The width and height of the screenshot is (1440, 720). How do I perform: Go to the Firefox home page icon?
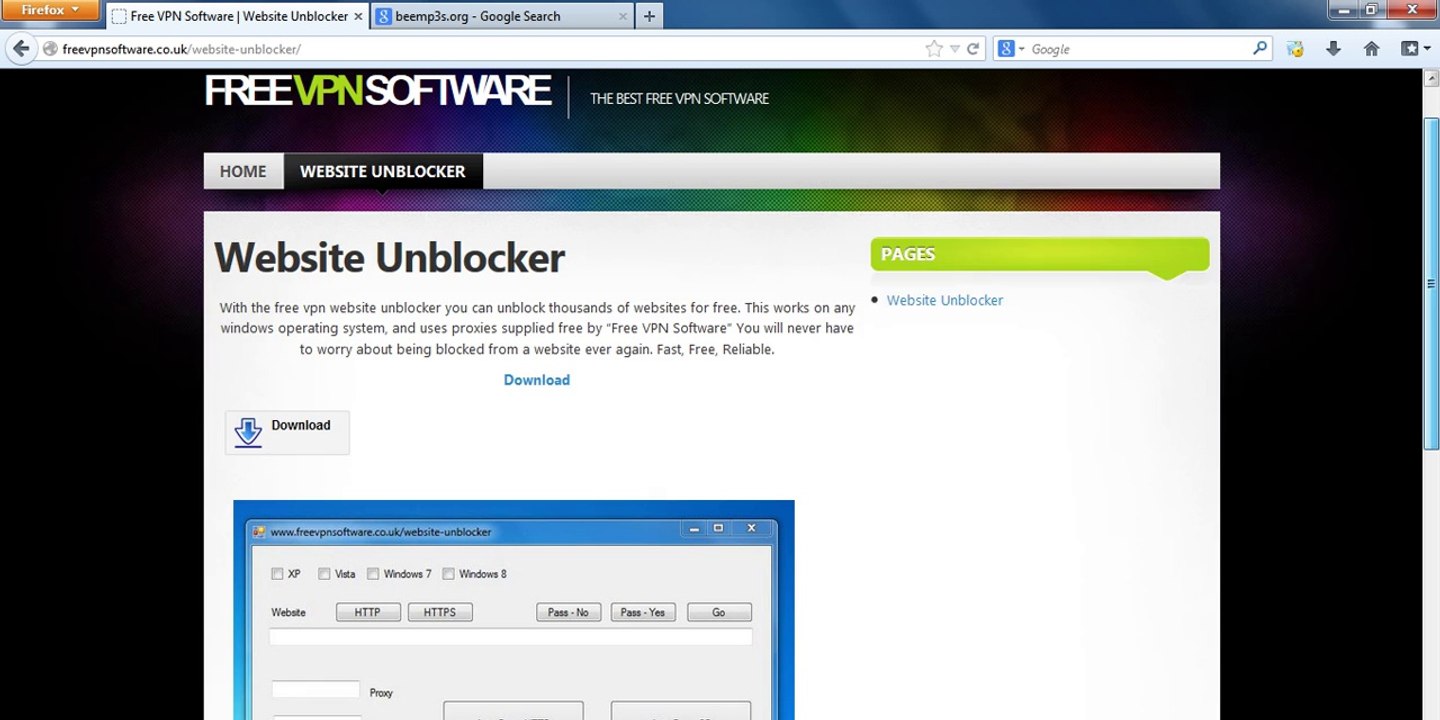coord(1371,48)
